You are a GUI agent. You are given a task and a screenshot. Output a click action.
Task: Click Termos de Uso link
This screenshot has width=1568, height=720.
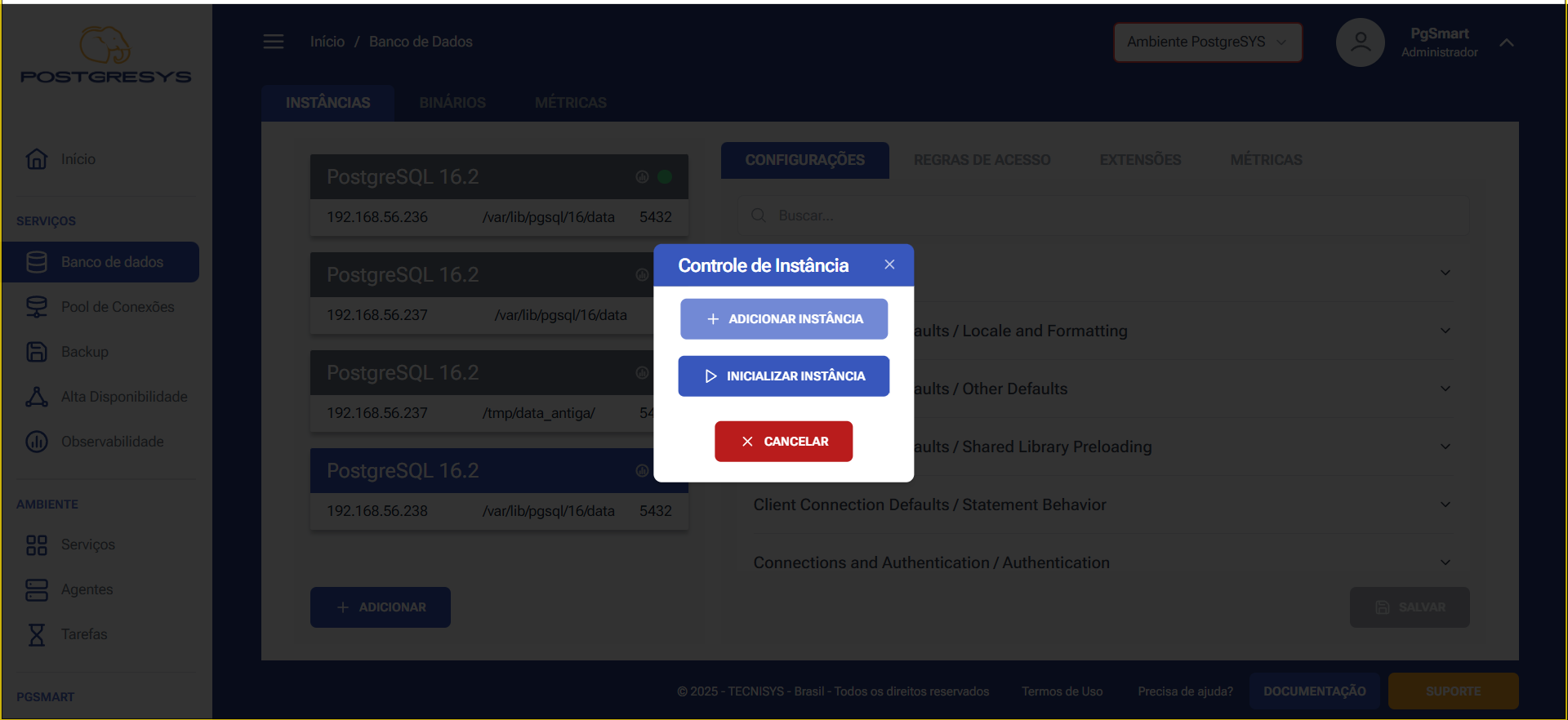point(1062,691)
